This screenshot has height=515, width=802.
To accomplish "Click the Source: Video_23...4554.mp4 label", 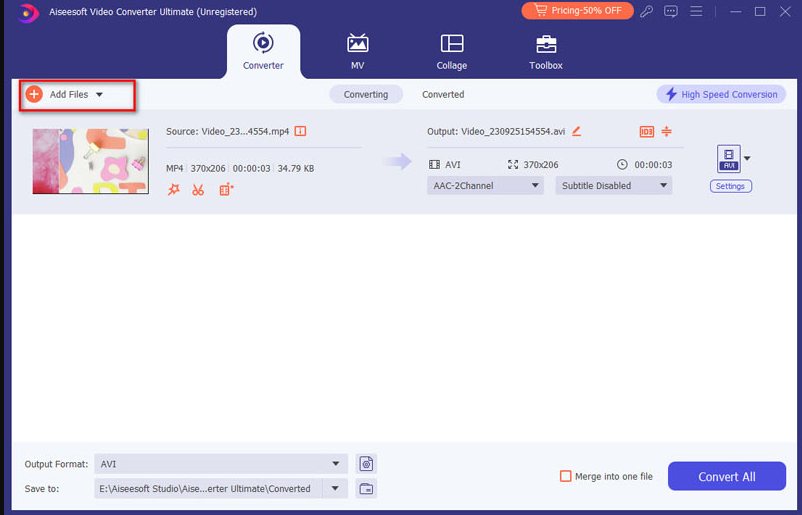I will pos(228,131).
